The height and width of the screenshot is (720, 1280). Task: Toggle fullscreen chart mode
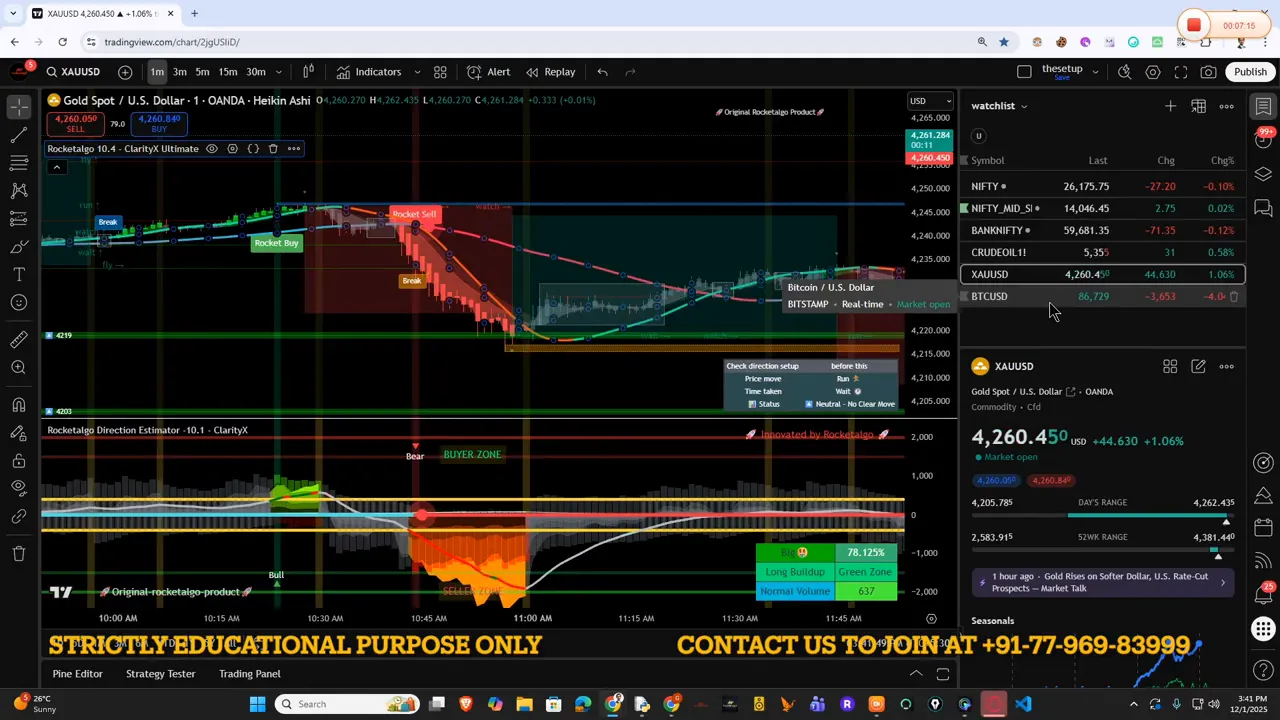point(1181,71)
